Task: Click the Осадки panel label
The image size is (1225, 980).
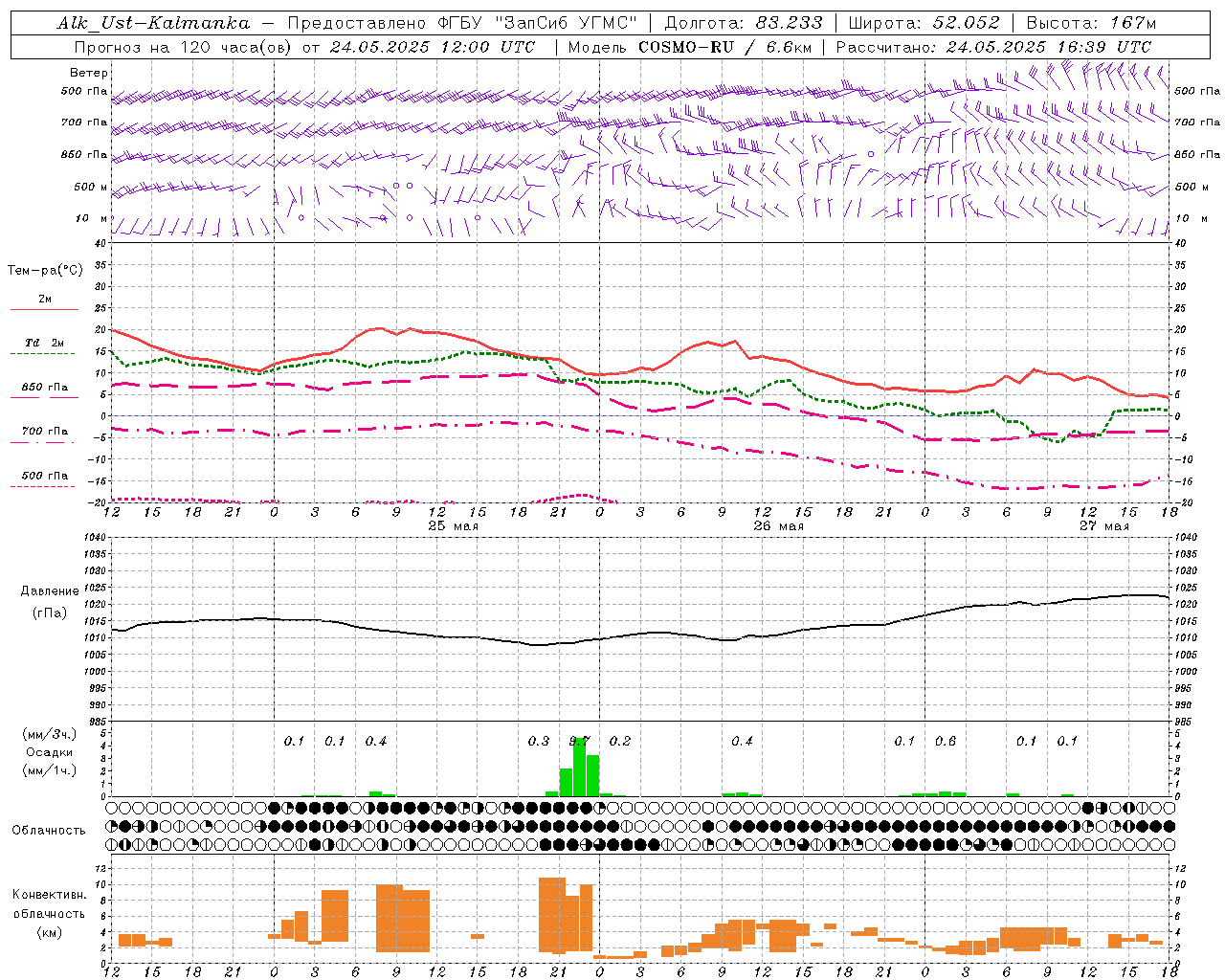Action: [49, 752]
